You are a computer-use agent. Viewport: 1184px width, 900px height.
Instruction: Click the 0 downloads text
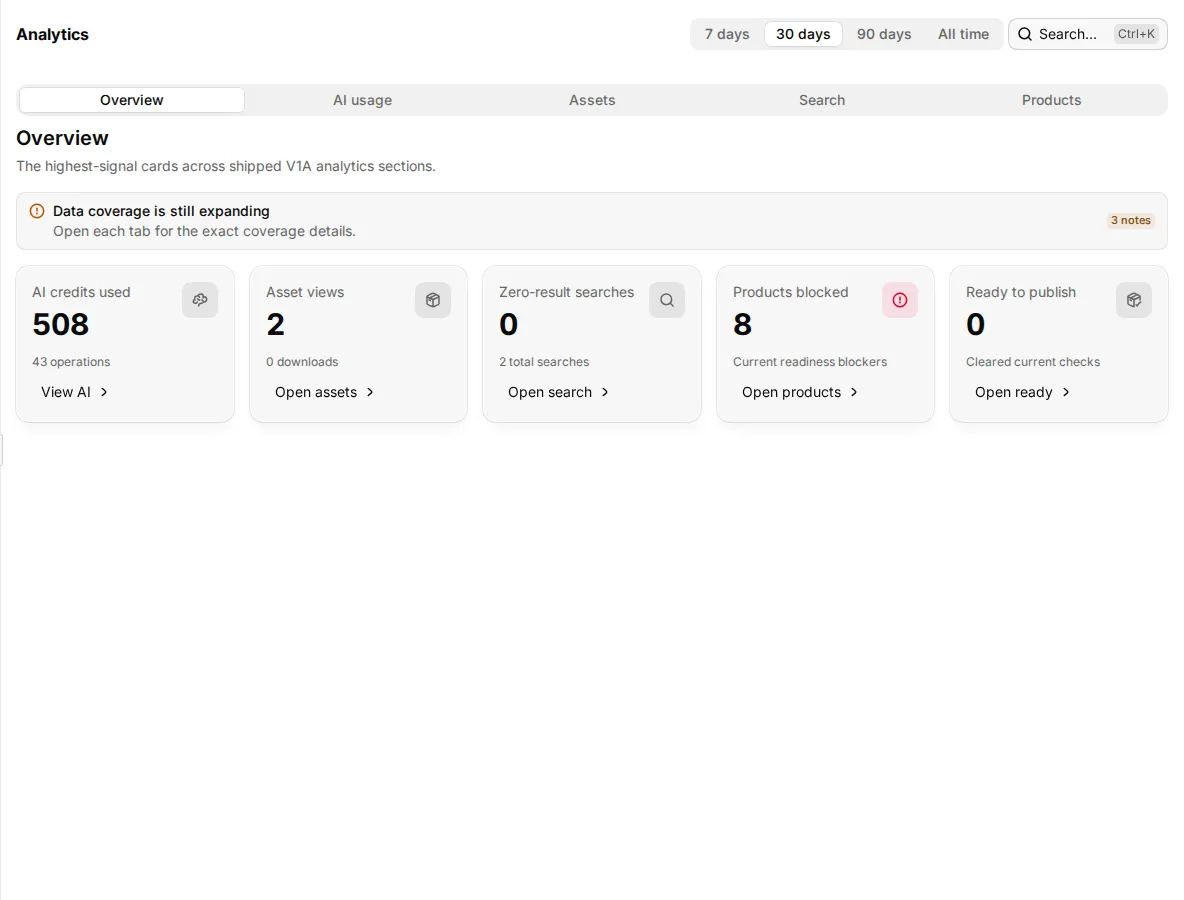(x=302, y=362)
